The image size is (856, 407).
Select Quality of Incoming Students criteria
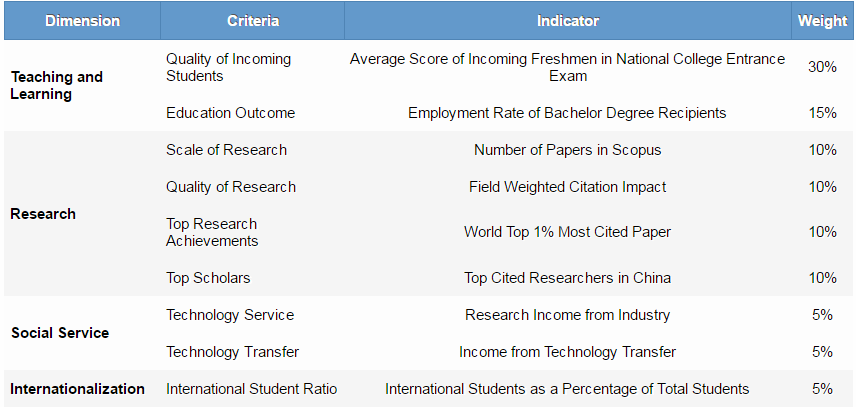point(228,67)
